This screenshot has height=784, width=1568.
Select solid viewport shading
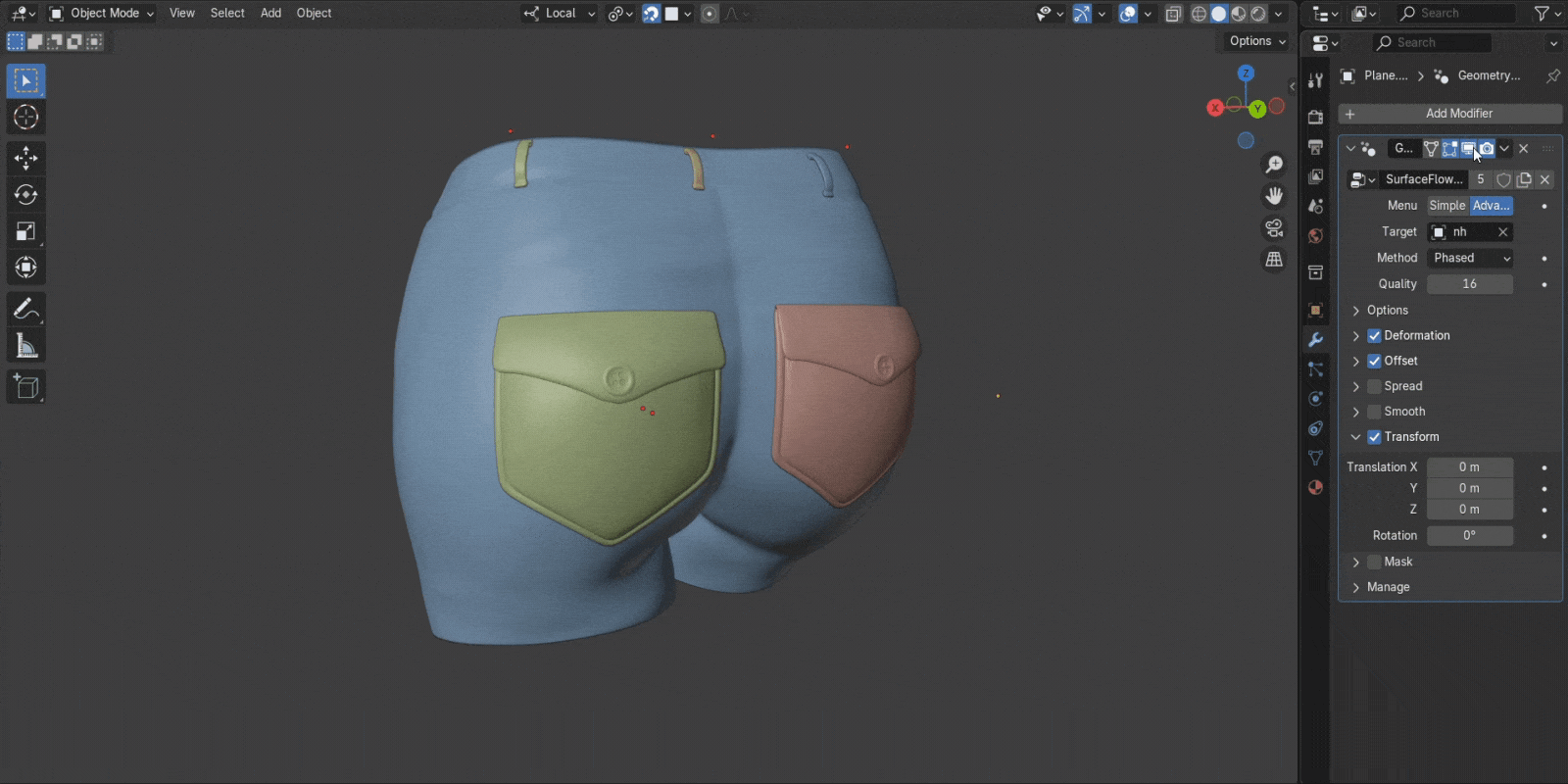[1218, 14]
